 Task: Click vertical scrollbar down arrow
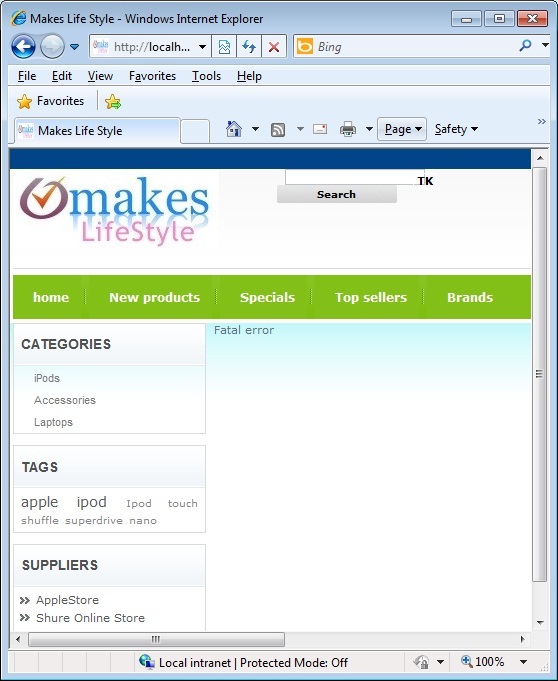[540, 623]
